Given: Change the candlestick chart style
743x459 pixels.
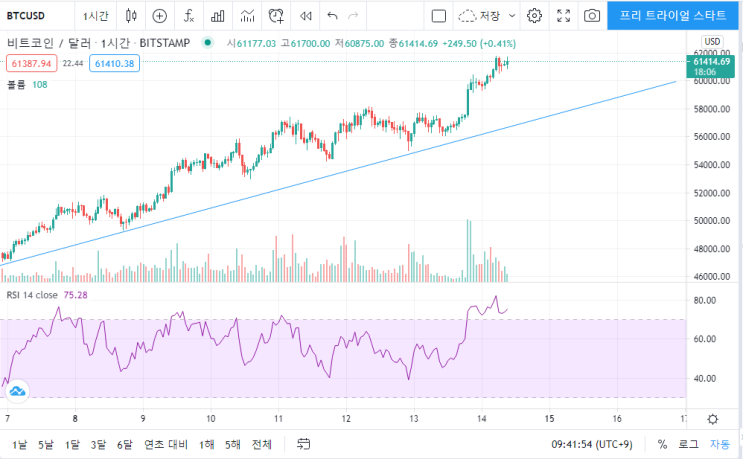Looking at the screenshot, I should (x=131, y=16).
